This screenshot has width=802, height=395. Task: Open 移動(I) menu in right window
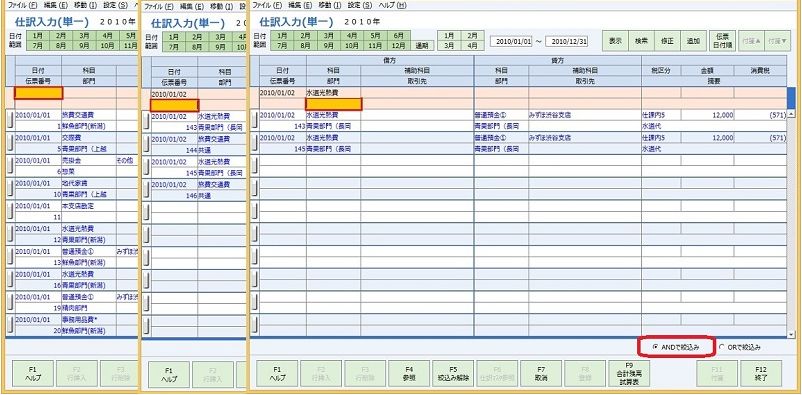[329, 6]
